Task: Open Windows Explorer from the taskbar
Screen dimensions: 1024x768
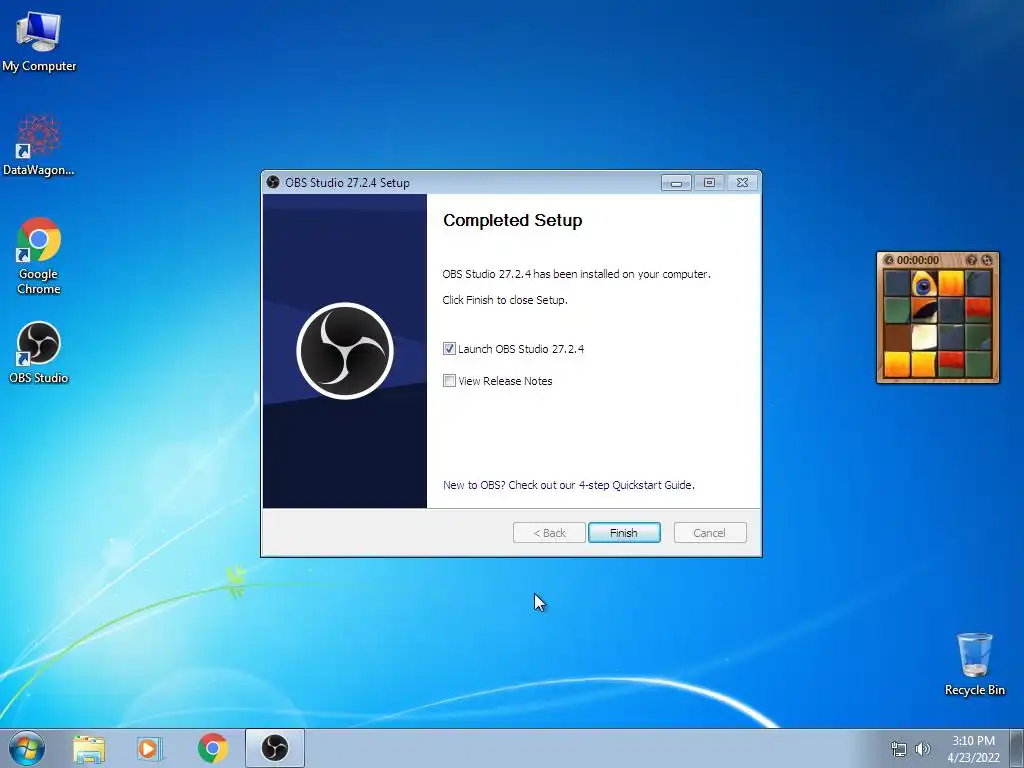Action: (89, 748)
